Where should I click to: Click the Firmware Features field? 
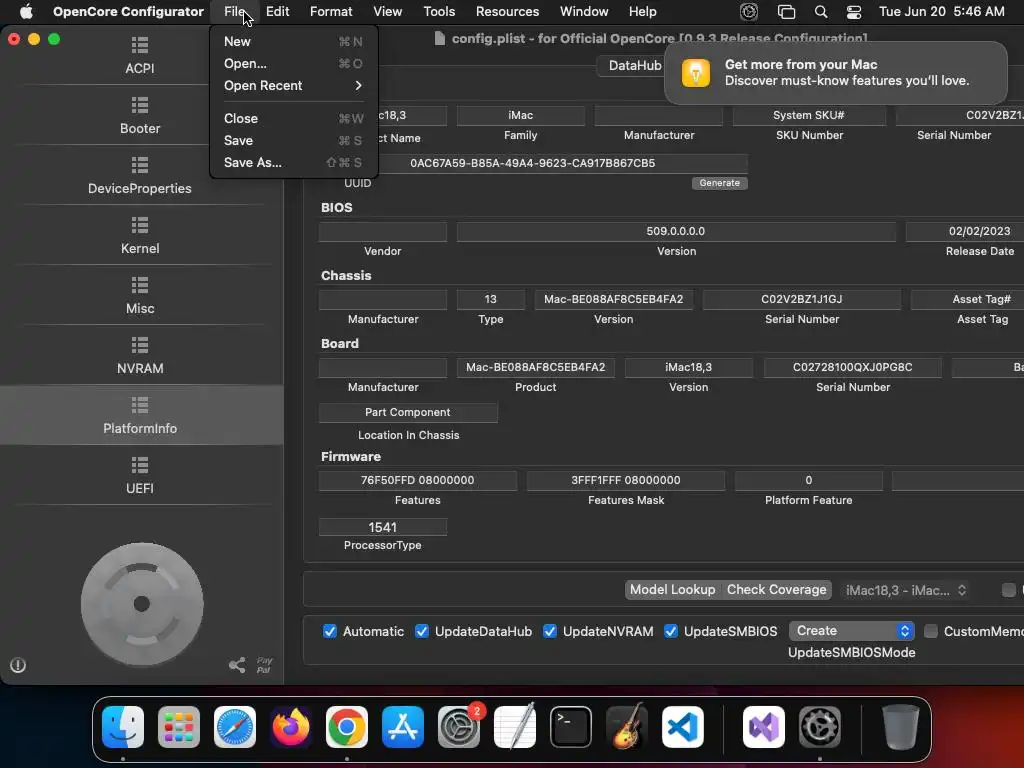417,480
